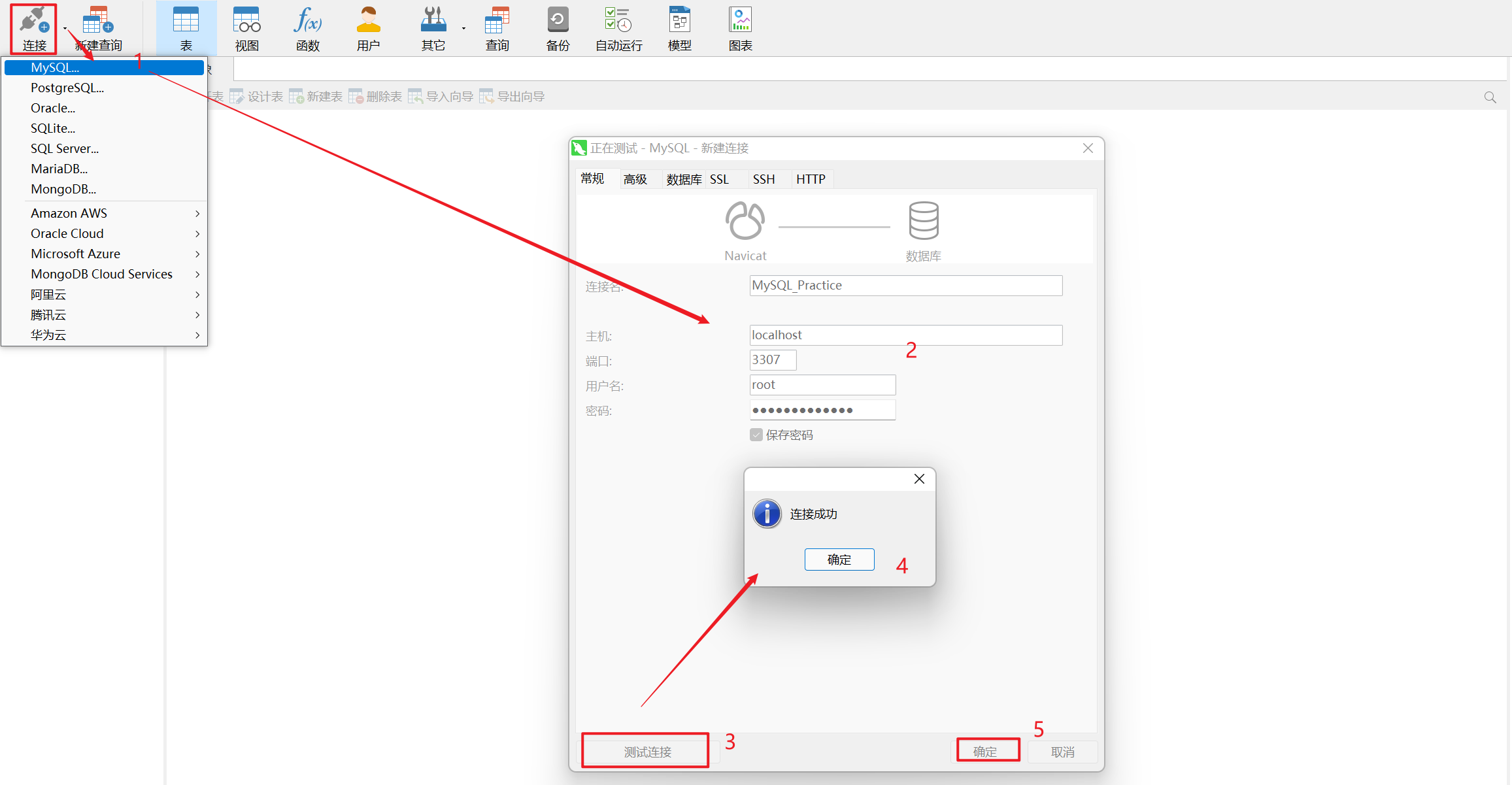
Task: Open the 查询 (Query) toolbar icon
Action: 497,29
